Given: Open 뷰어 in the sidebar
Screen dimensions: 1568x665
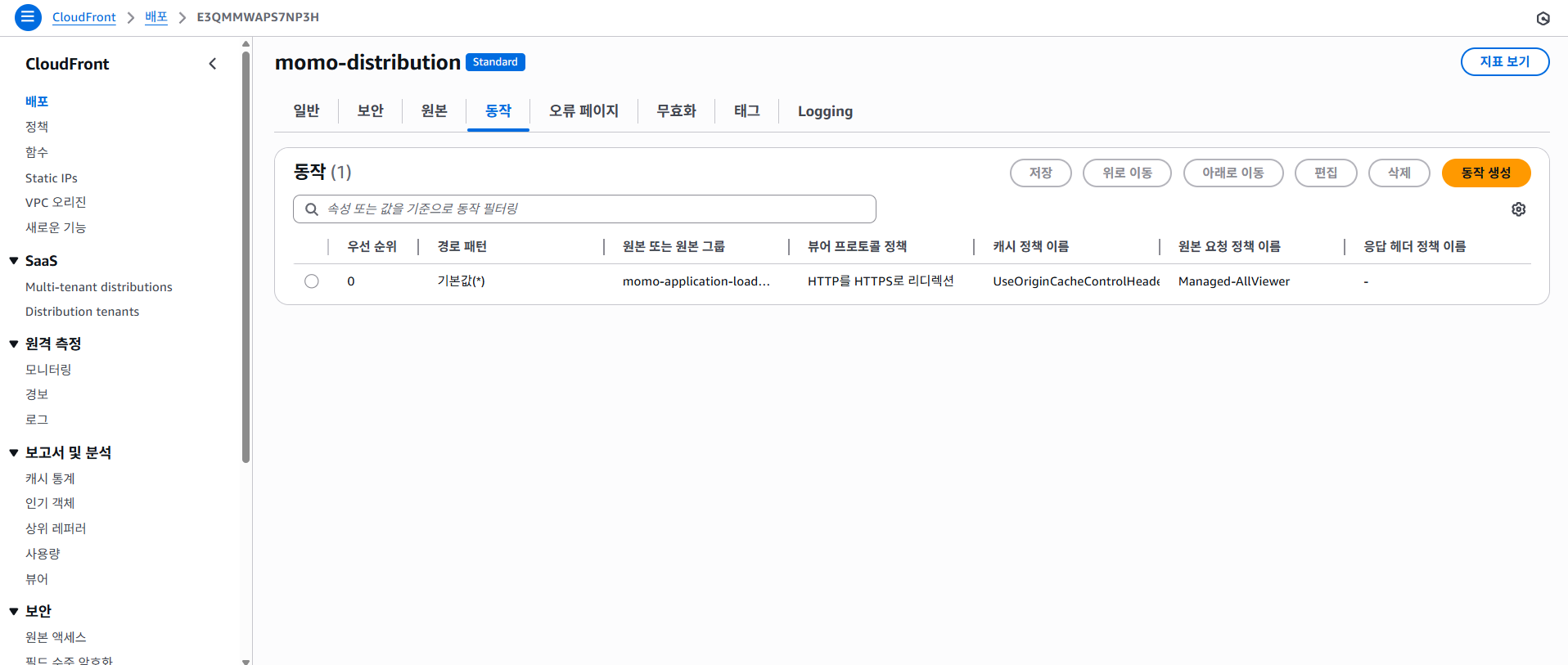Looking at the screenshot, I should 37,579.
